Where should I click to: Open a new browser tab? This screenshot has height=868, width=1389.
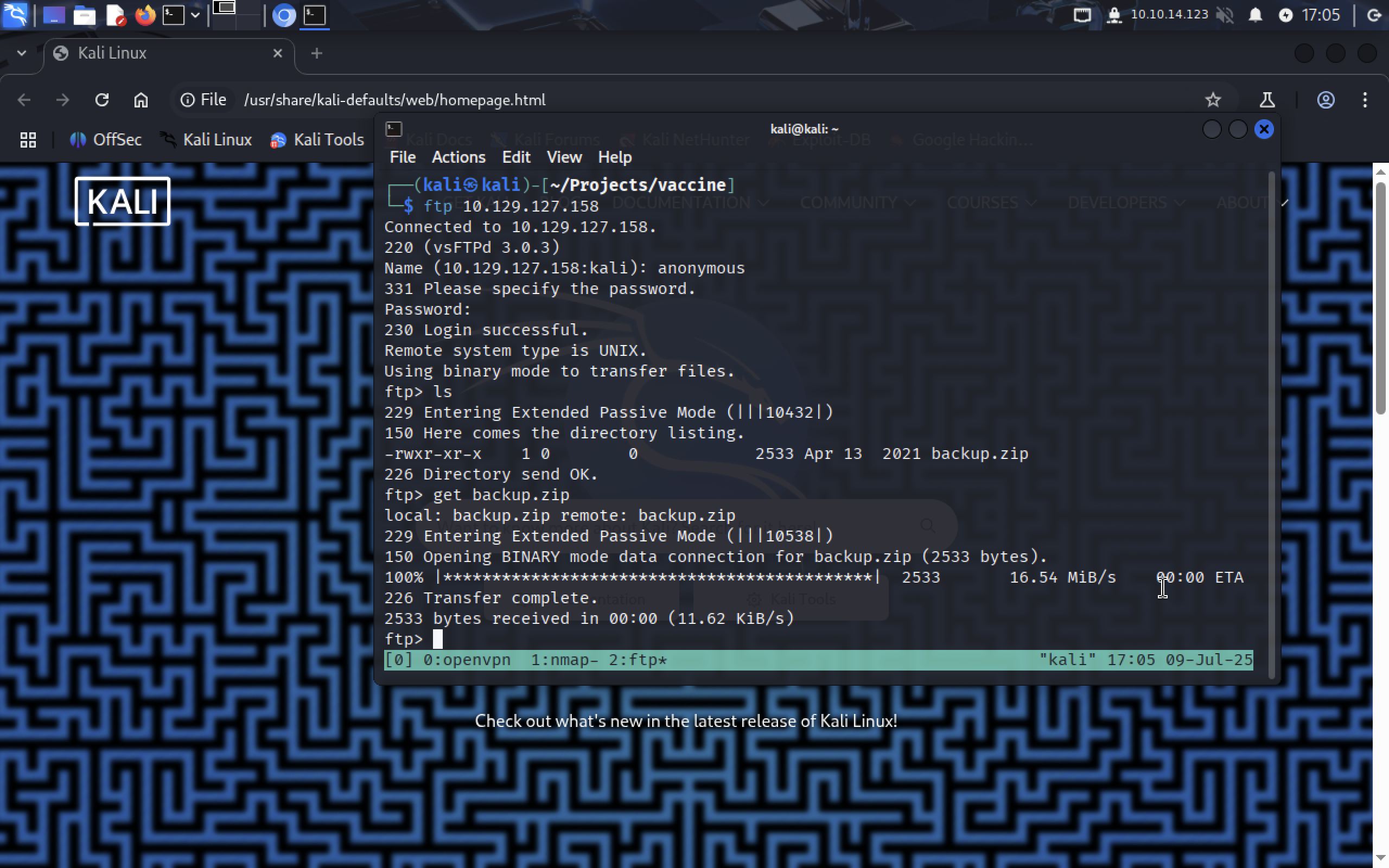[316, 53]
